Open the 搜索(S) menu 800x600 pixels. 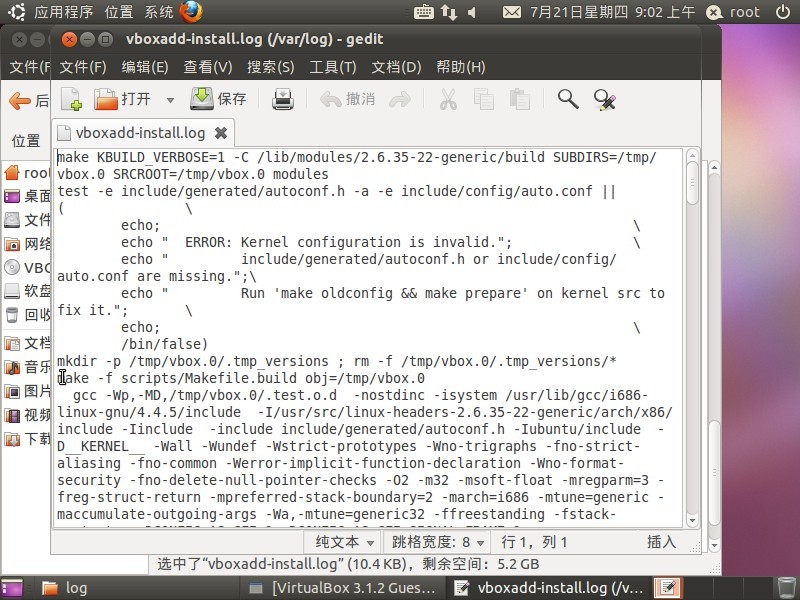tap(270, 67)
